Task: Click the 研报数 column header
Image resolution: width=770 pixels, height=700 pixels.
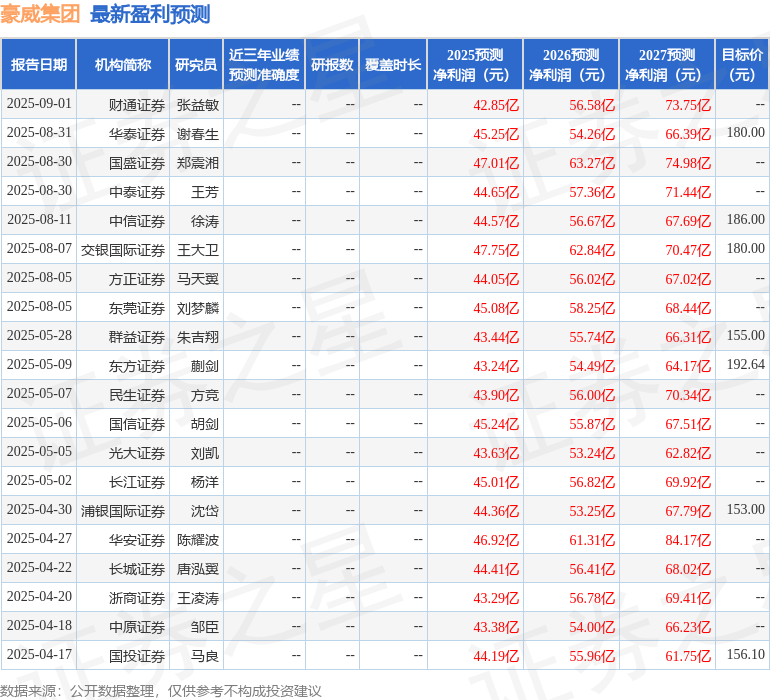Action: (x=332, y=65)
